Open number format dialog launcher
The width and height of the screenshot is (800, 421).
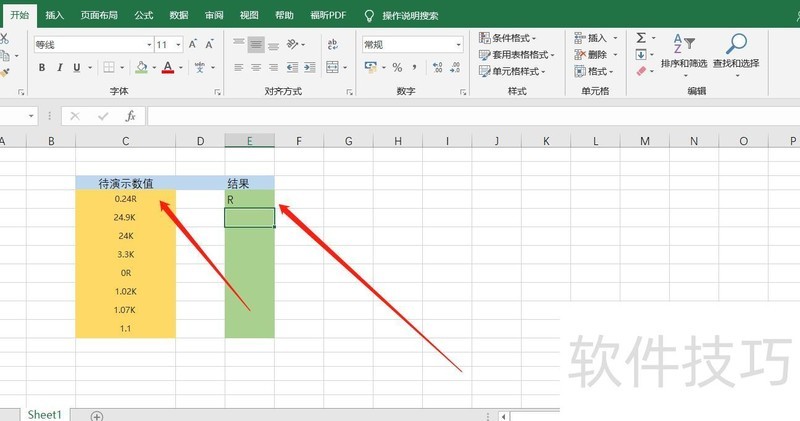[463, 92]
